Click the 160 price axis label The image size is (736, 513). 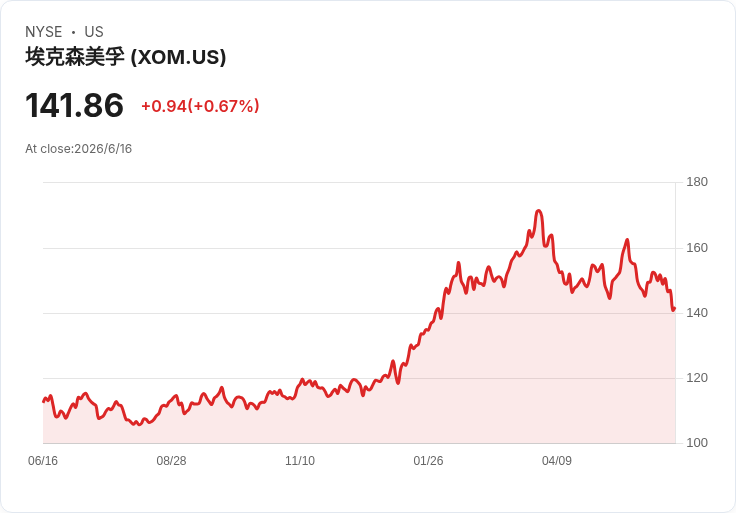[x=697, y=248]
